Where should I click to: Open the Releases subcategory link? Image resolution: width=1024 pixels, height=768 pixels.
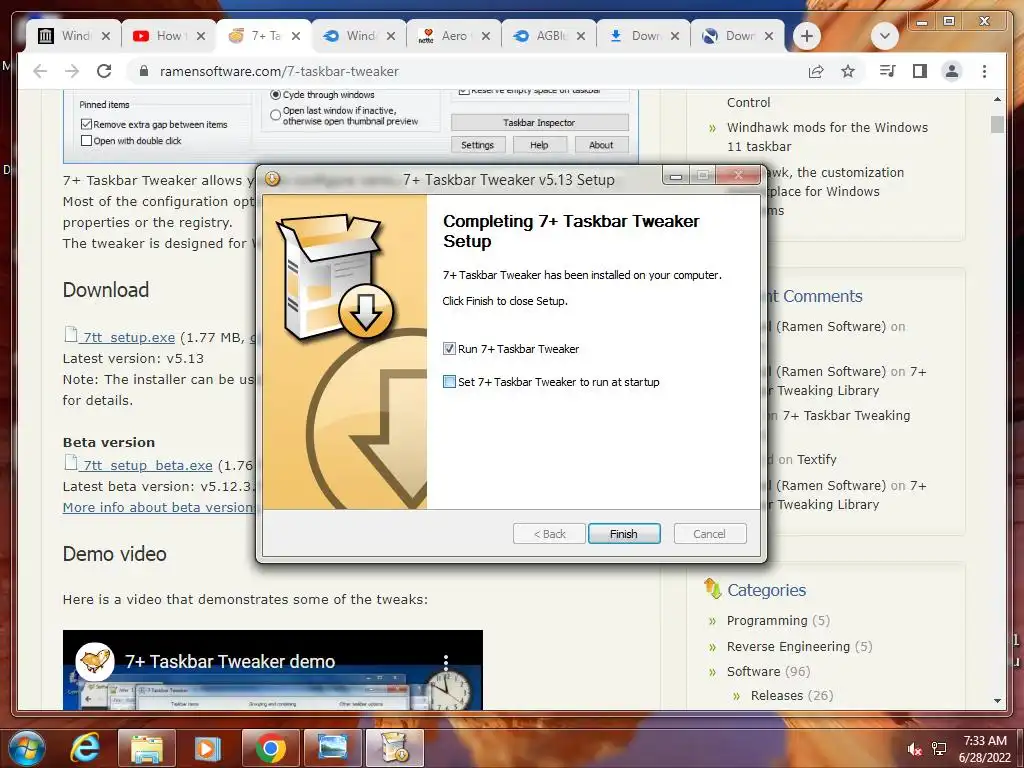[x=776, y=696]
